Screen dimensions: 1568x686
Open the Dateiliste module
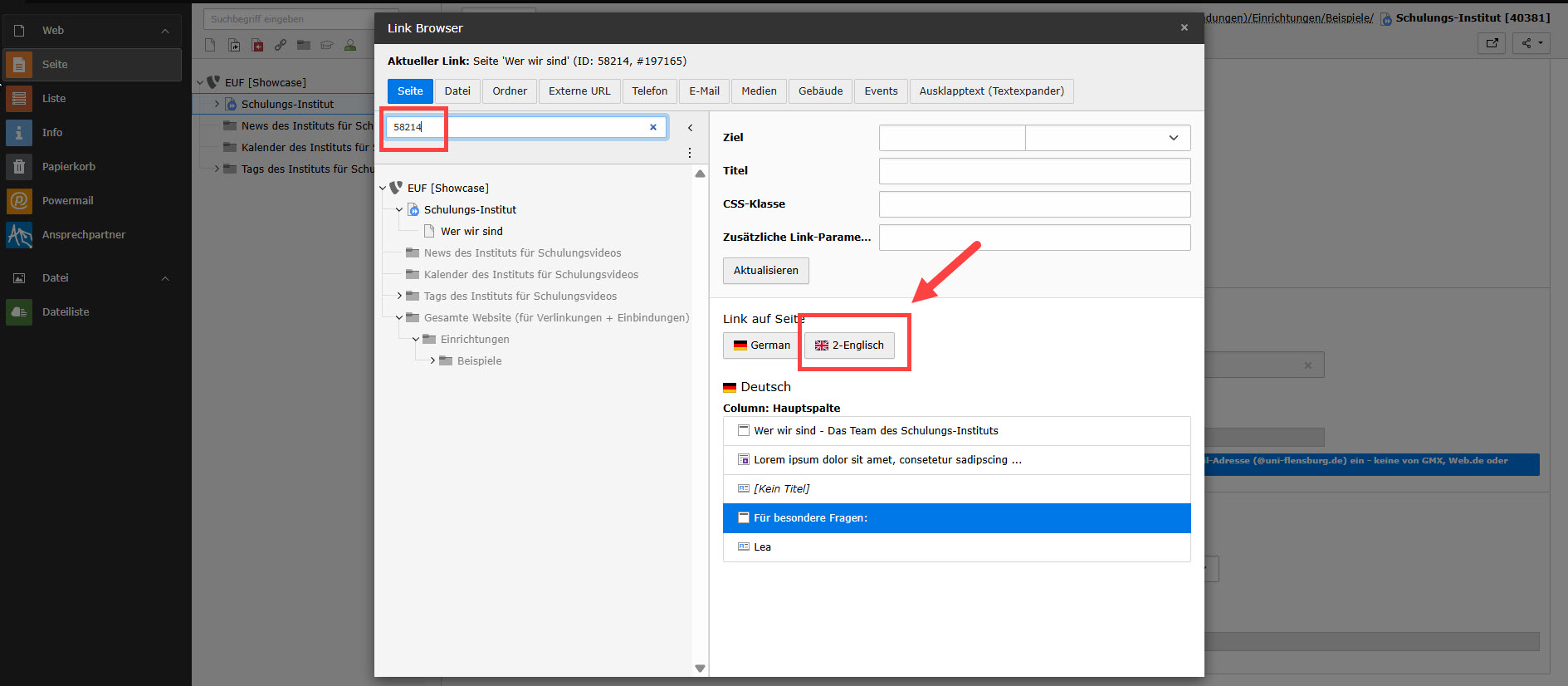pyautogui.click(x=65, y=312)
